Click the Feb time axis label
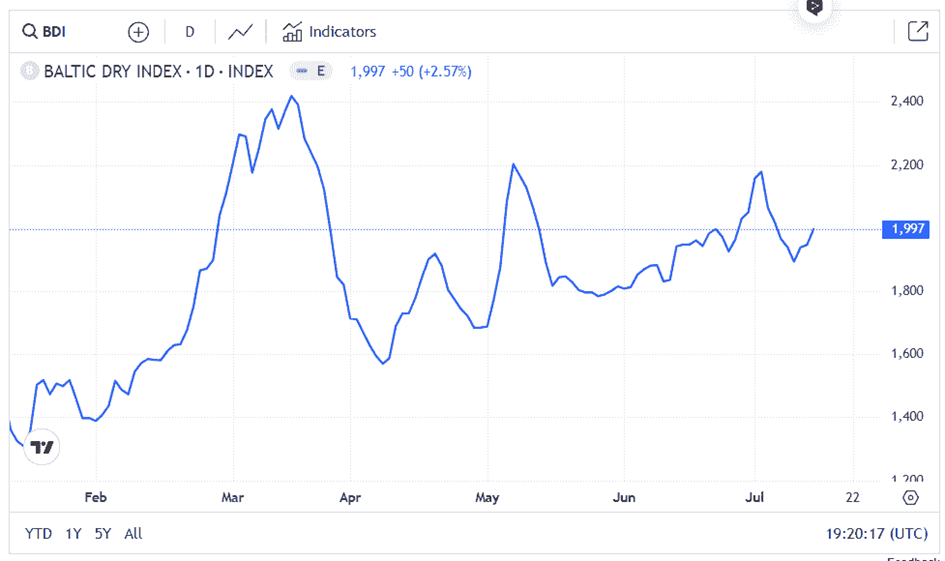 click(x=95, y=498)
